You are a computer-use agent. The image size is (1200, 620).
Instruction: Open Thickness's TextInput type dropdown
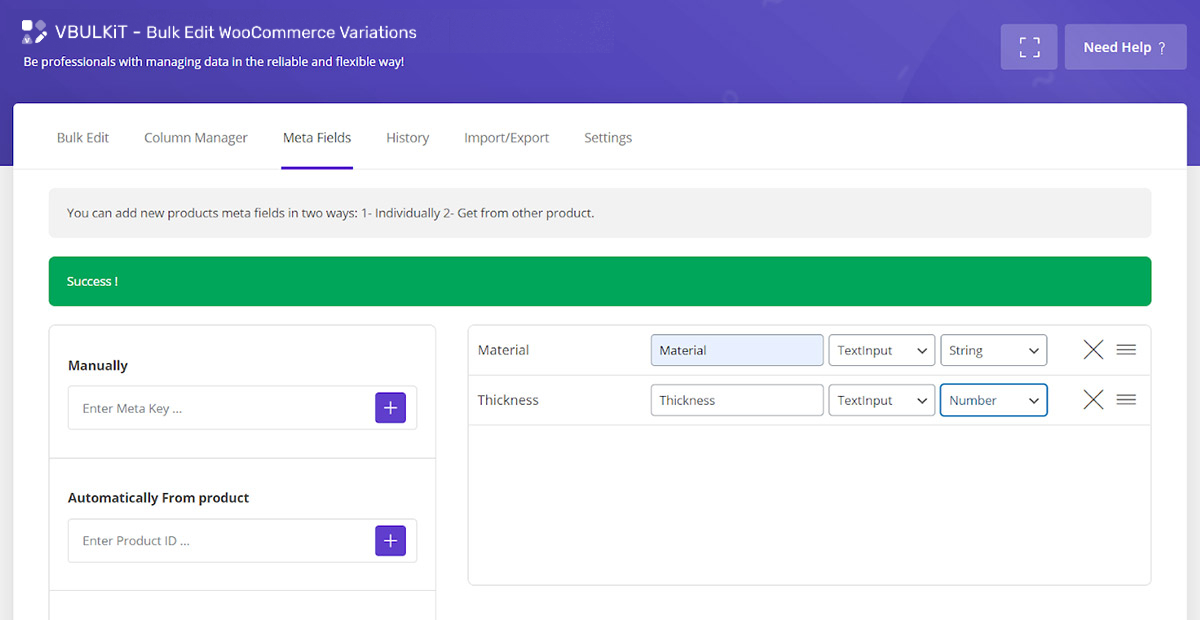click(x=881, y=400)
